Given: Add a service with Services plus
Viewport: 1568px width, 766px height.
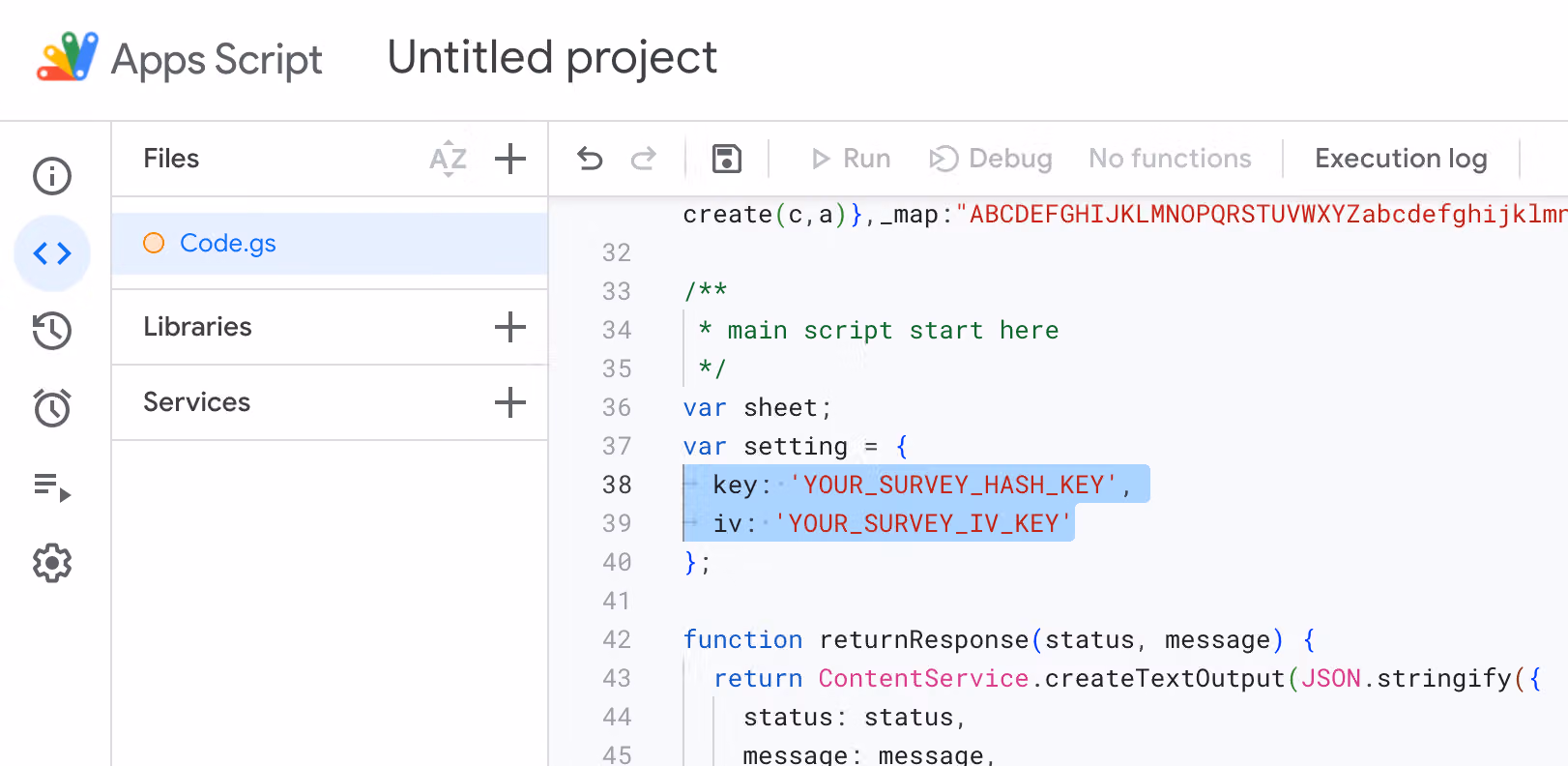Looking at the screenshot, I should tap(510, 402).
